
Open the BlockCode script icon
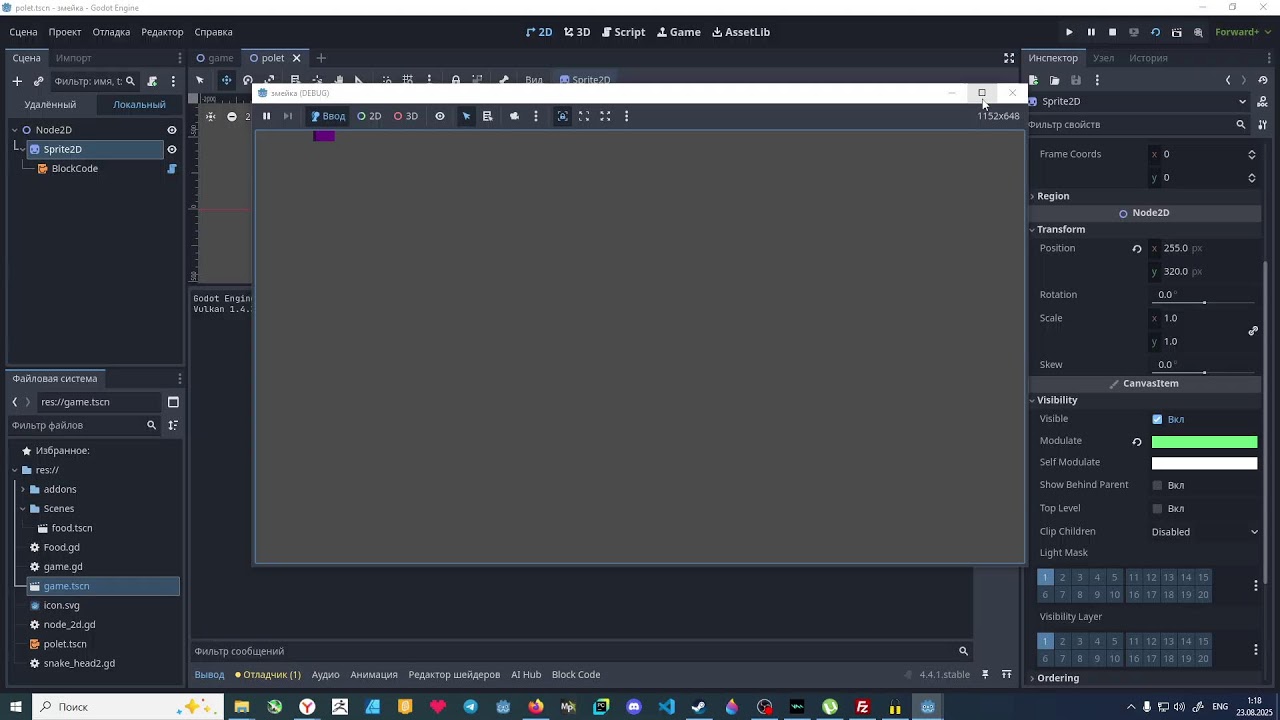pos(172,169)
